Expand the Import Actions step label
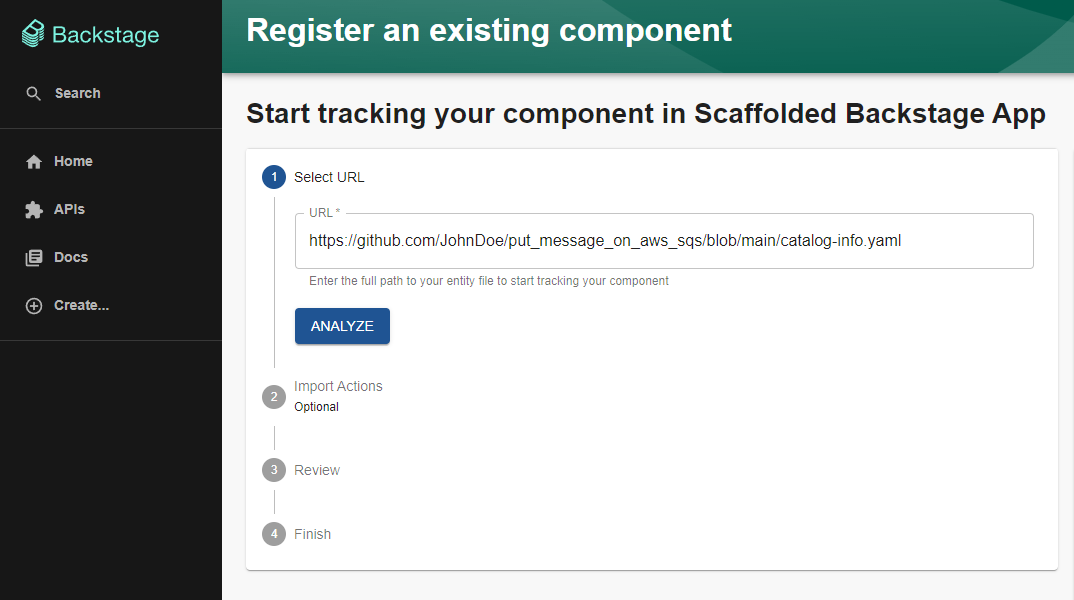1074x600 pixels. (338, 387)
